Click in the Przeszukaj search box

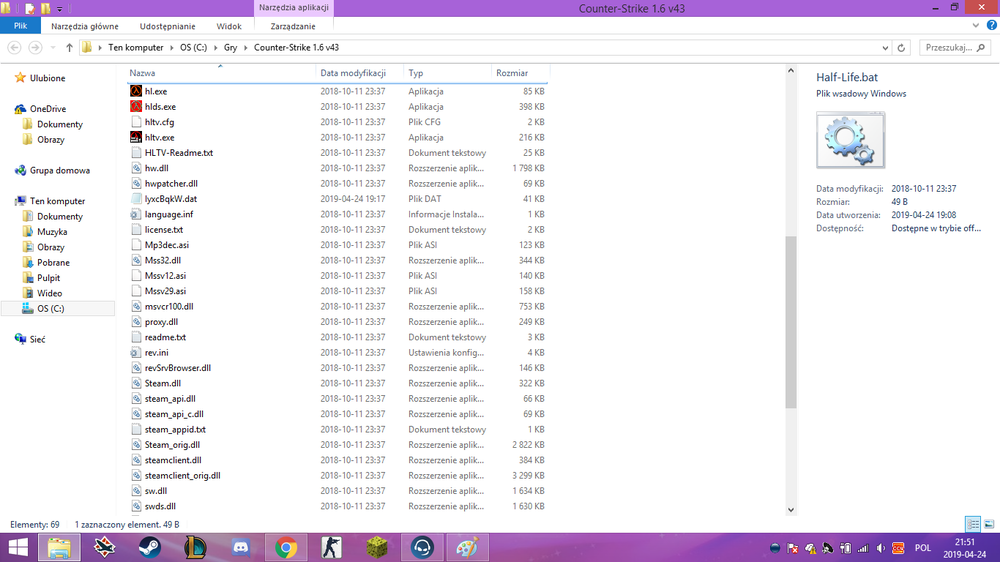955,48
